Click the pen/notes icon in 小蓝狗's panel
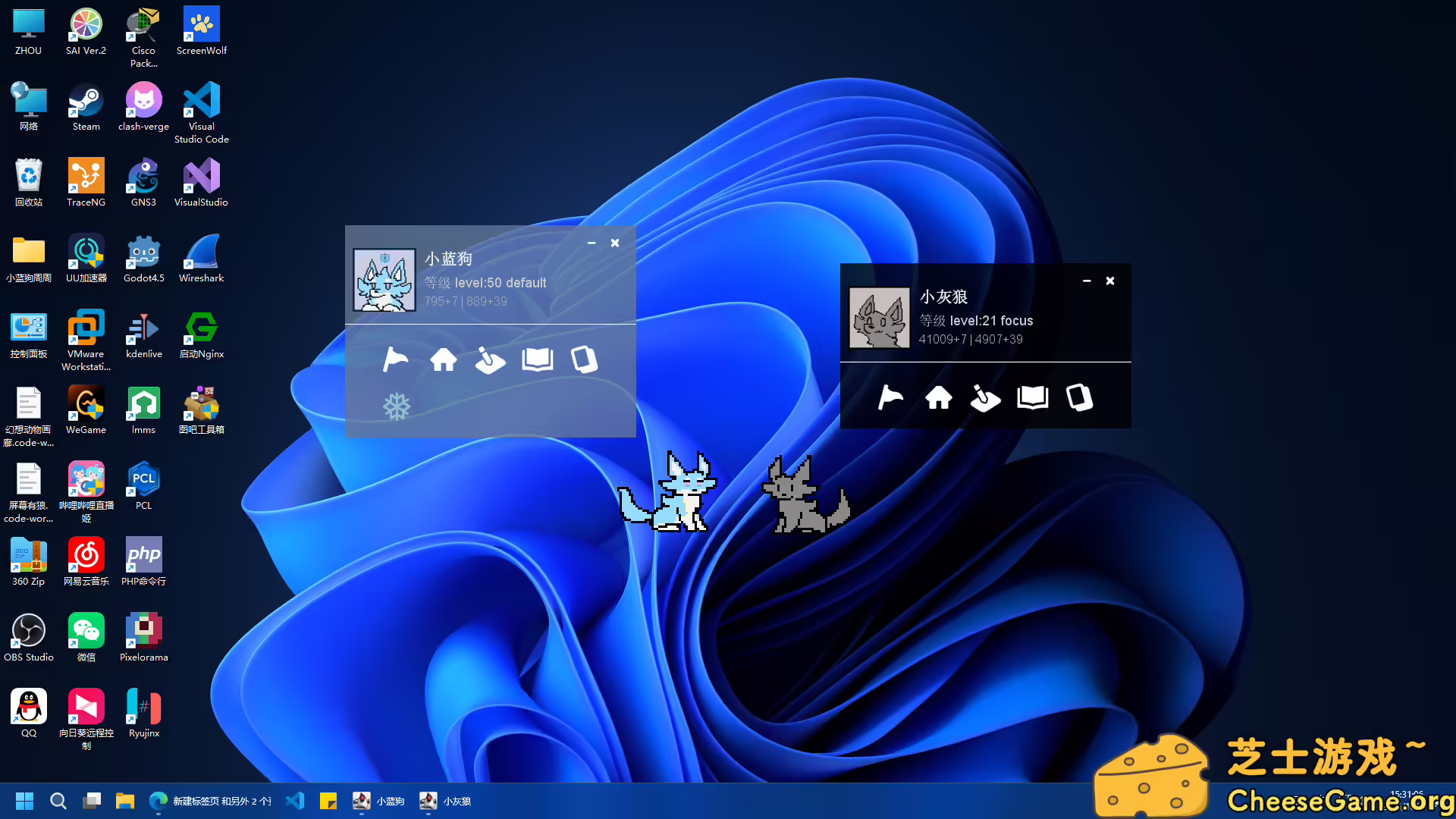The image size is (1456, 819). pos(490,360)
